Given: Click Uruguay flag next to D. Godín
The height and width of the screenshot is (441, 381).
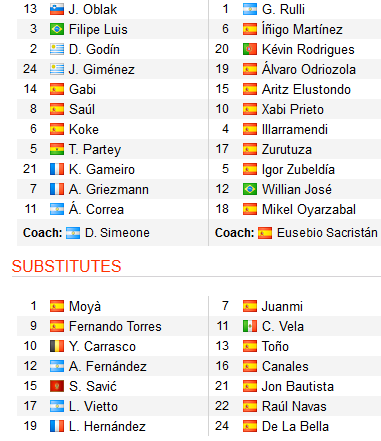Looking at the screenshot, I should click(x=57, y=49).
